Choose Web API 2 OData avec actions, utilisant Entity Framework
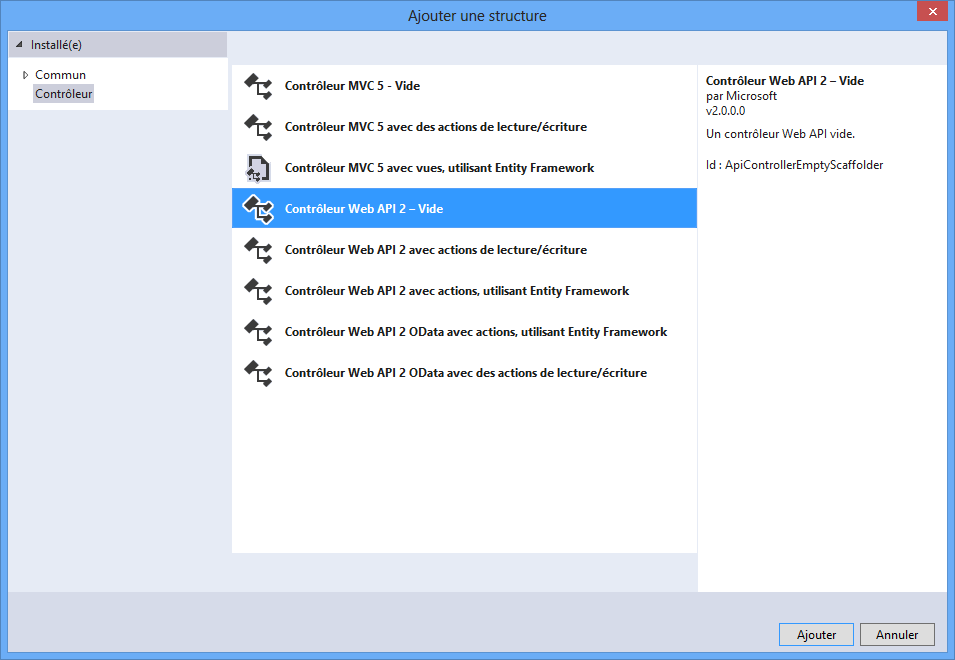 point(464,332)
